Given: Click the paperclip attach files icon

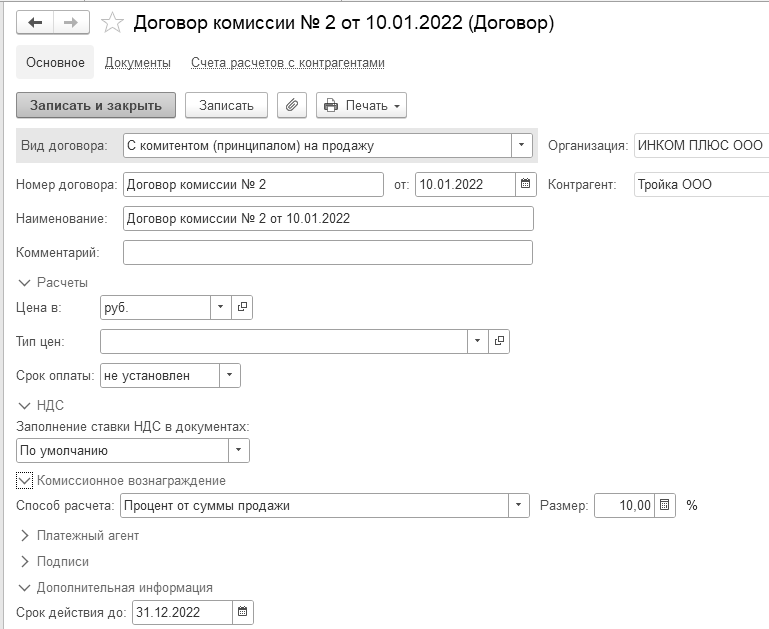Looking at the screenshot, I should tap(292, 105).
